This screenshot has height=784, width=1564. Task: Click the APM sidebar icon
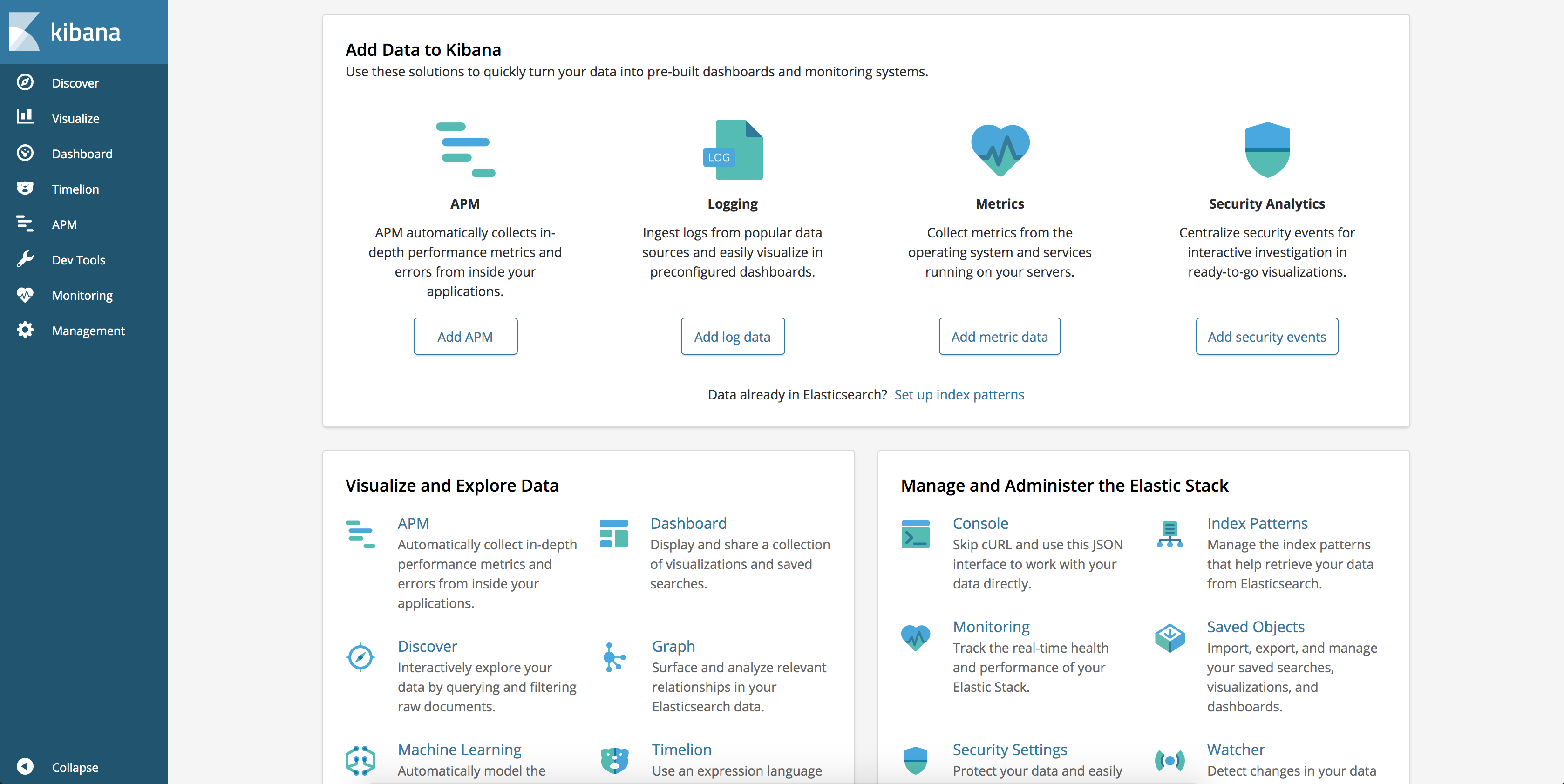coord(25,224)
